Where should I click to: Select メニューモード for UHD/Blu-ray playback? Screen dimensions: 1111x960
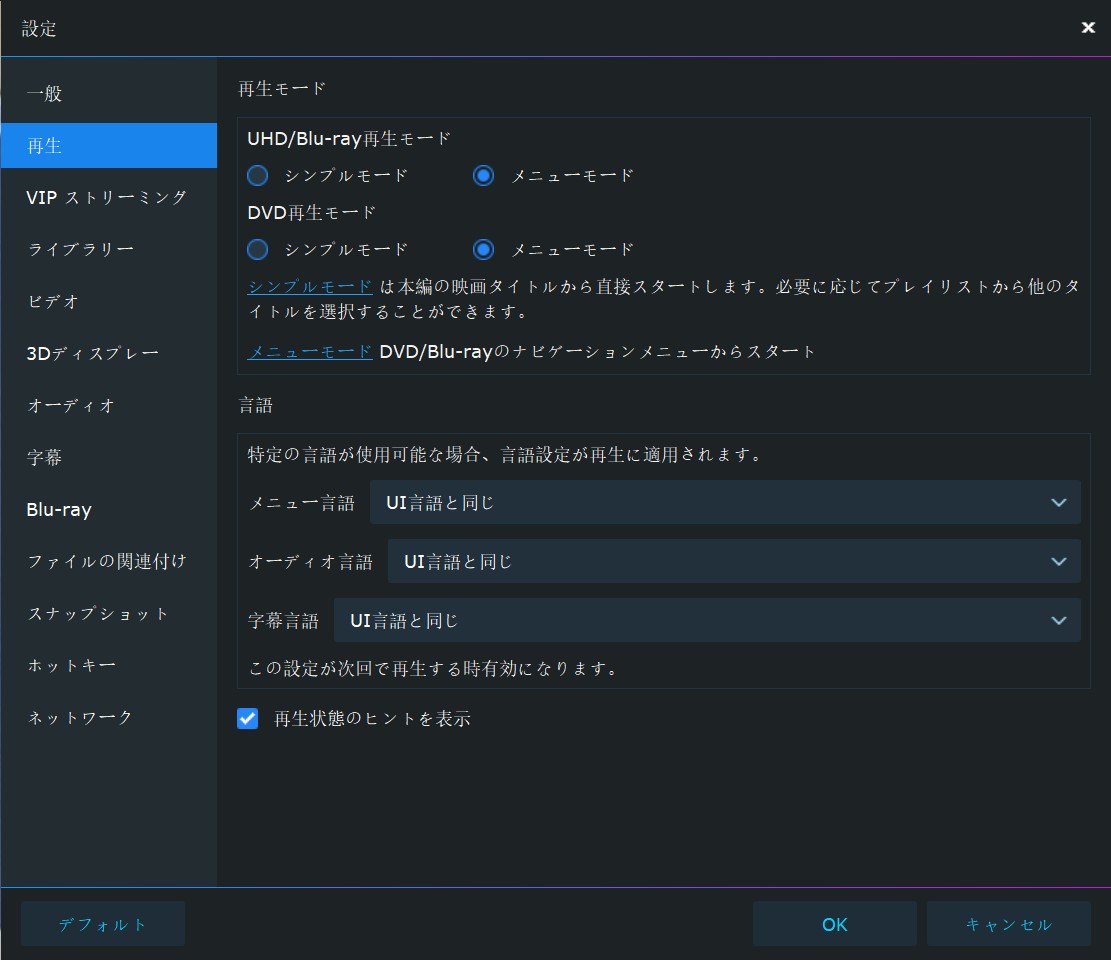[x=484, y=176]
